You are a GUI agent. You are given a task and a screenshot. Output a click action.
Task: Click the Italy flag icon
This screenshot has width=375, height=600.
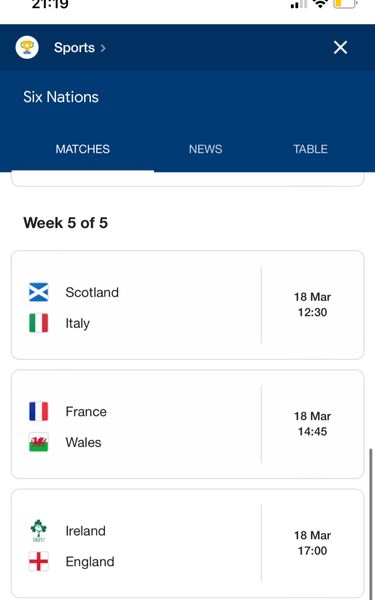39,323
